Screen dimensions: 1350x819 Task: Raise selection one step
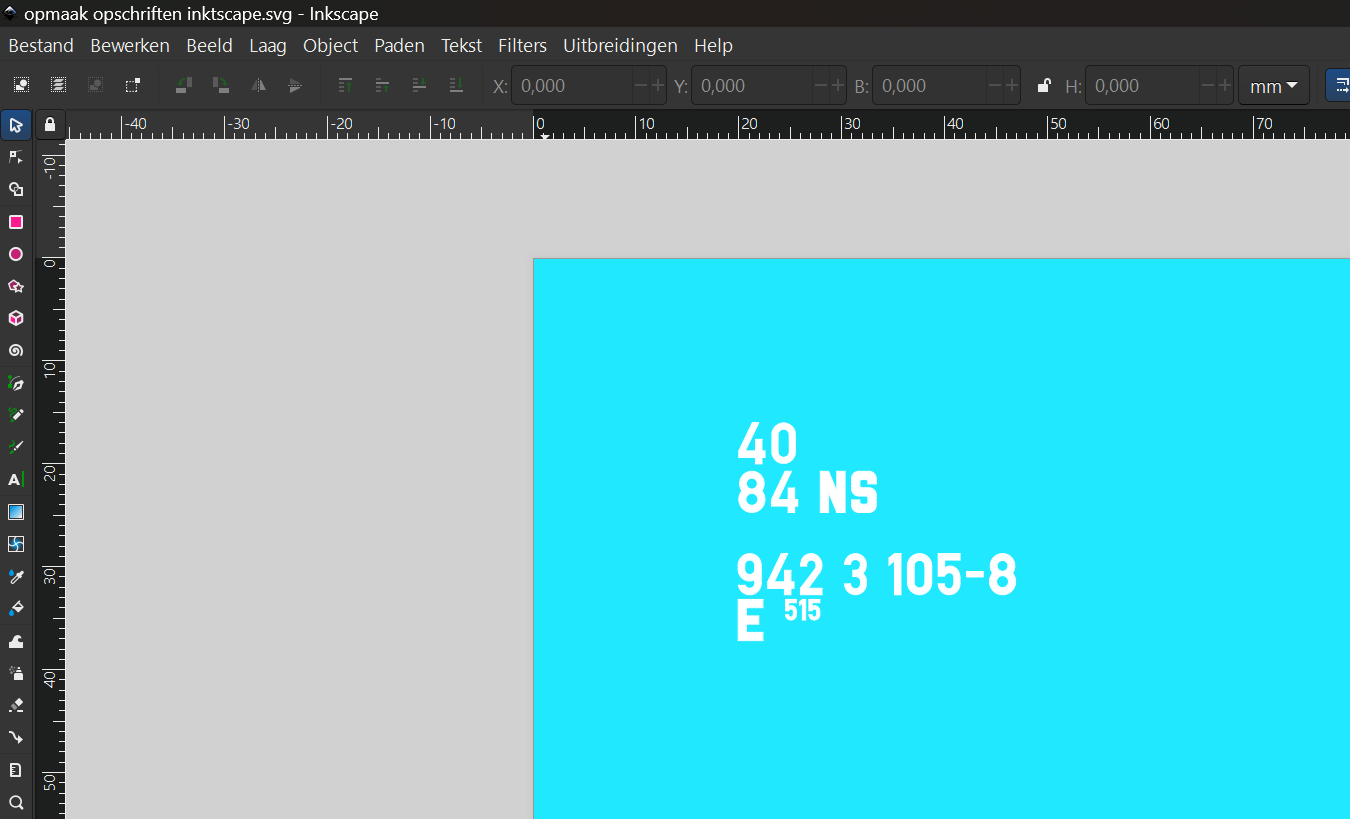[x=382, y=85]
